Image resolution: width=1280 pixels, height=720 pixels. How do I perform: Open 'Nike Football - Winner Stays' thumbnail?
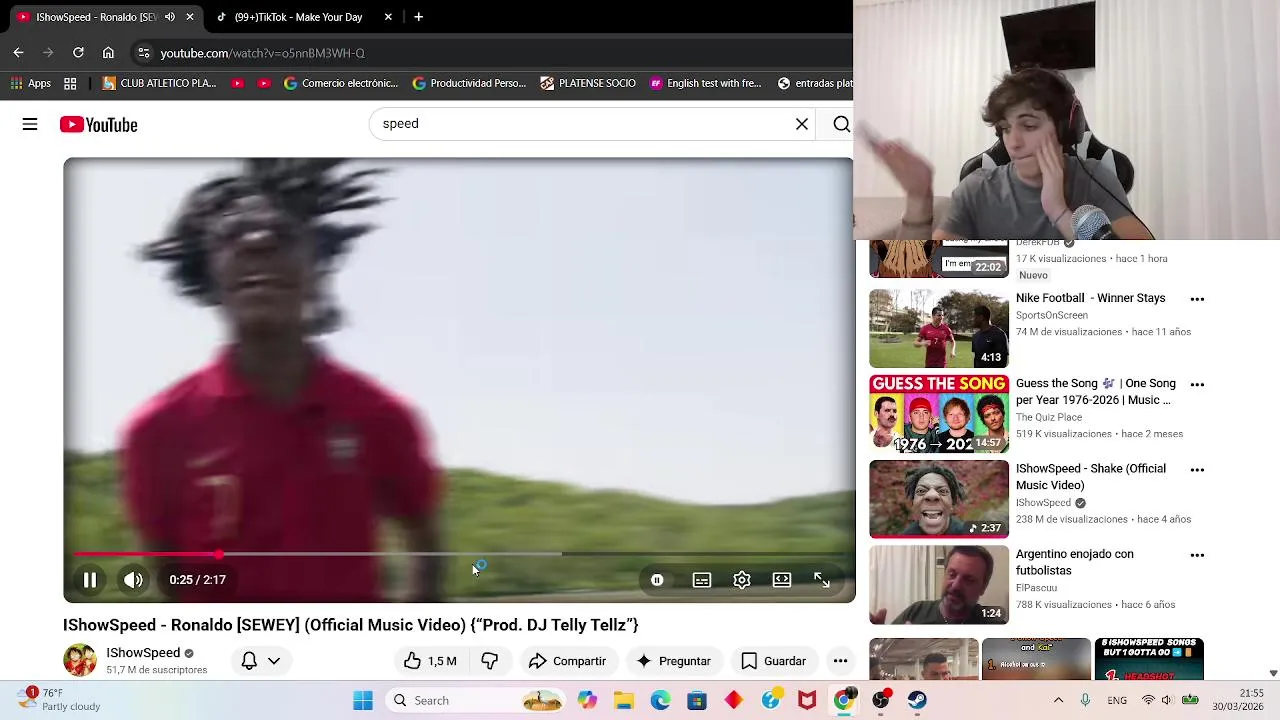tap(939, 329)
